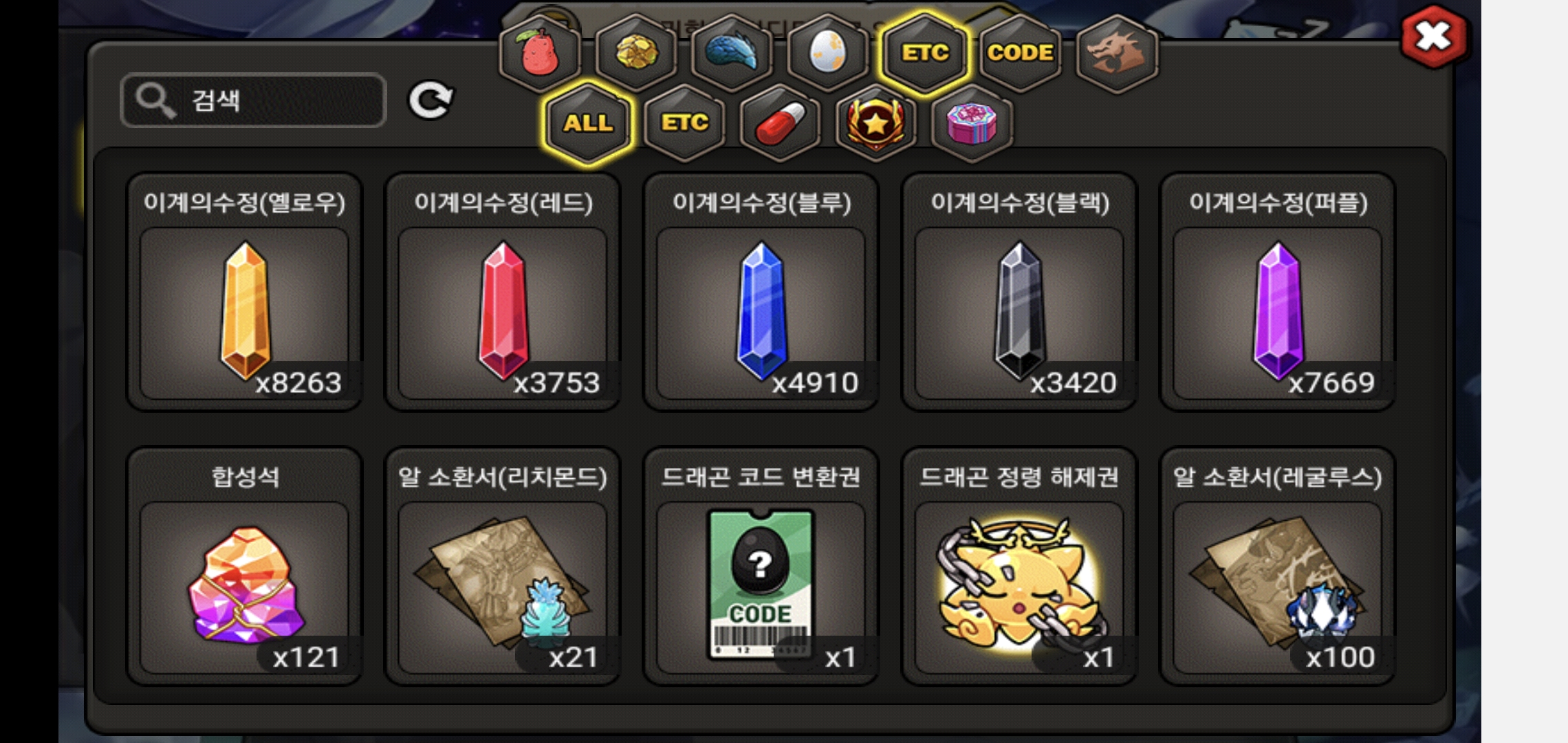Select the blue dragon scale category
The height and width of the screenshot is (743, 1568).
(732, 53)
